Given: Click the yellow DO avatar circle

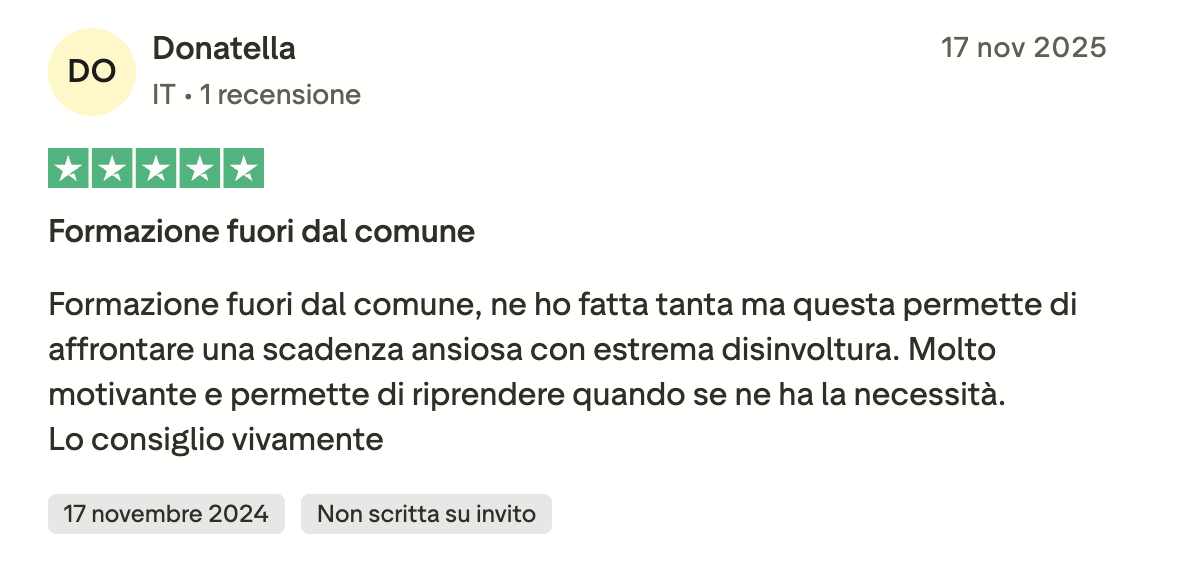Looking at the screenshot, I should (x=91, y=71).
